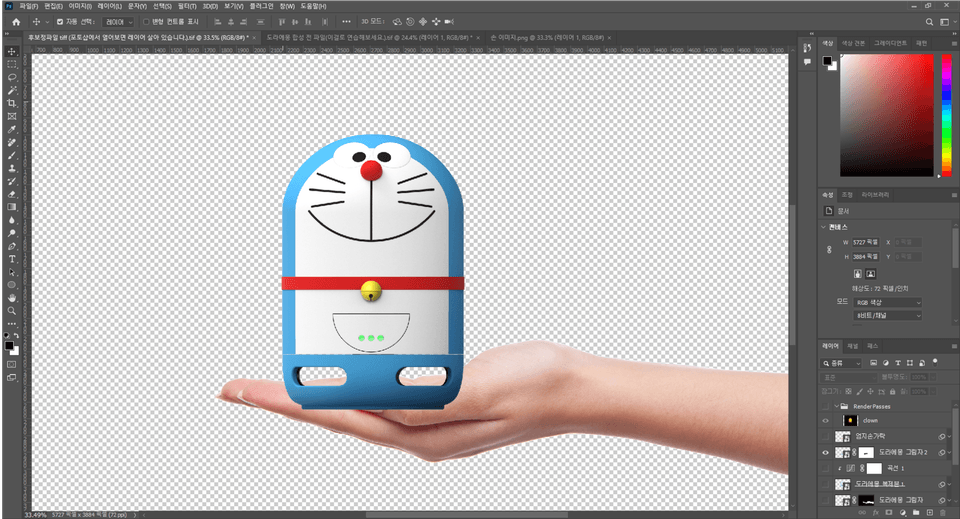
Task: Open the 필터(T) menu
Action: tap(187, 6)
